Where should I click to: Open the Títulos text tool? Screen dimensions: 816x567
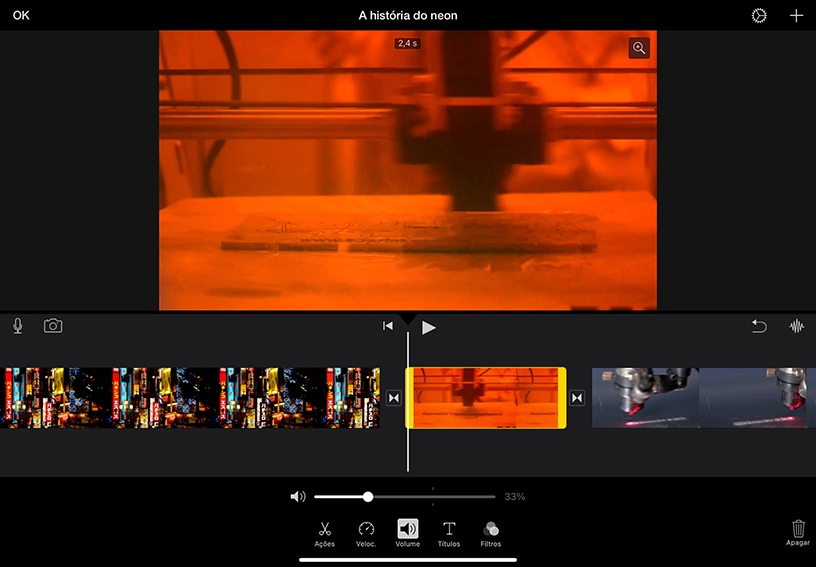449,534
